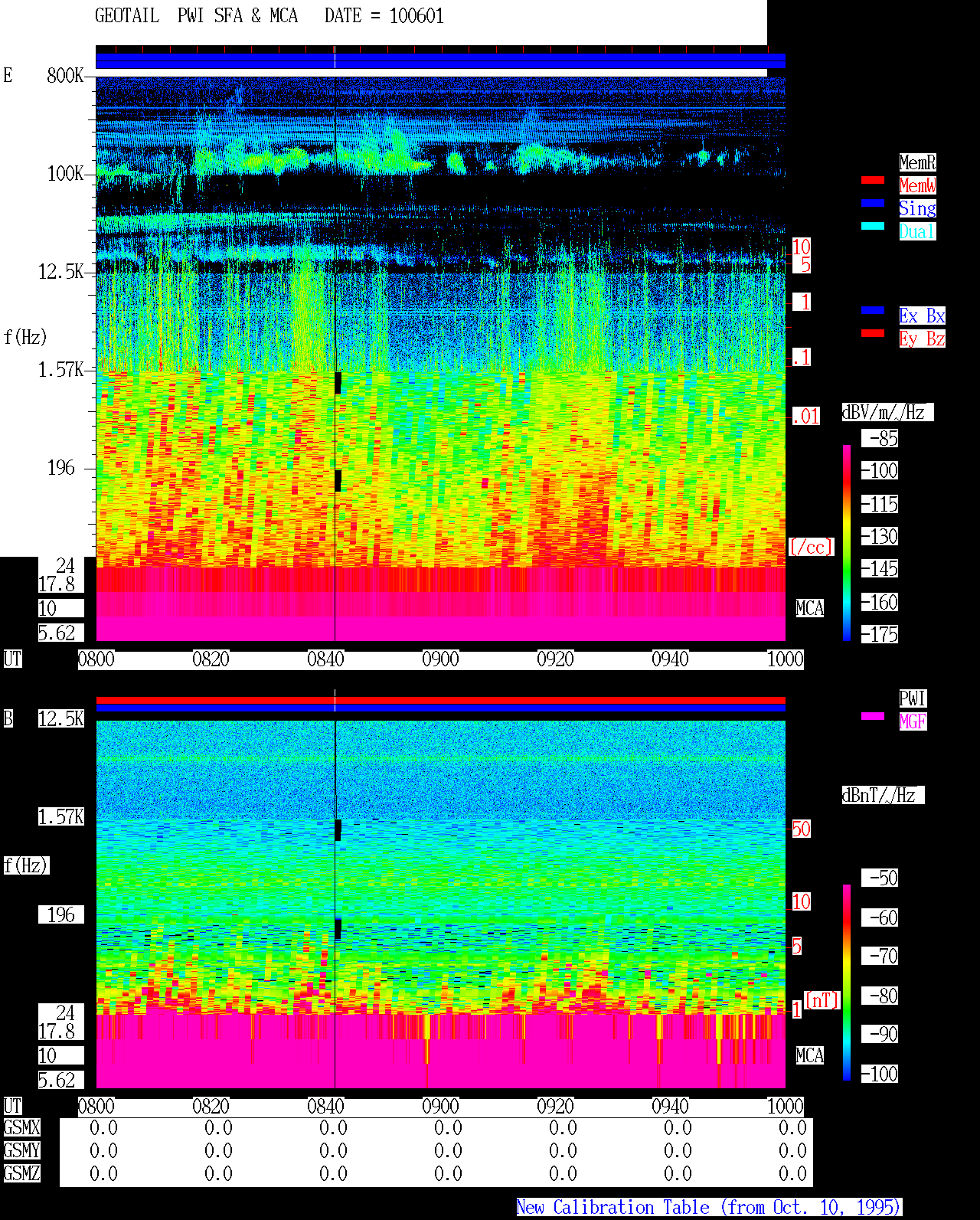Click the magenta MGF legend swatch
Viewport: 980px width, 1220px height.
(x=873, y=716)
